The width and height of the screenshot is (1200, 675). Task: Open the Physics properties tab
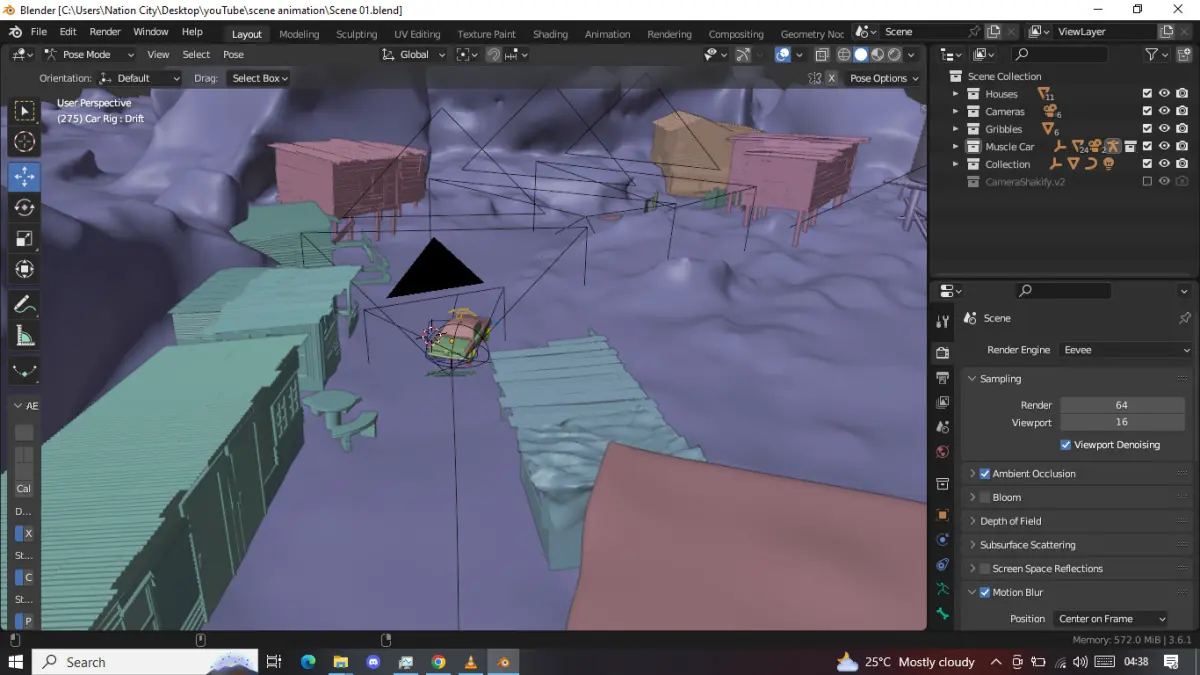[x=942, y=539]
